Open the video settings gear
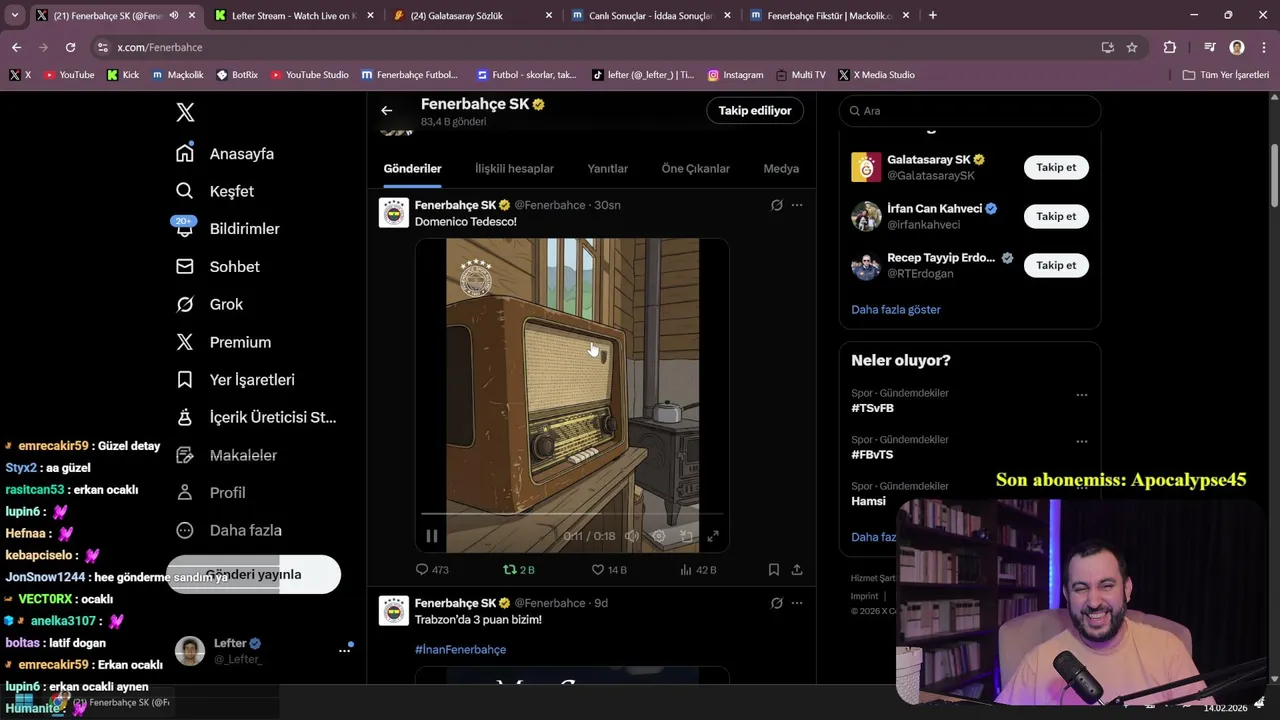The image size is (1280, 720). click(x=659, y=536)
